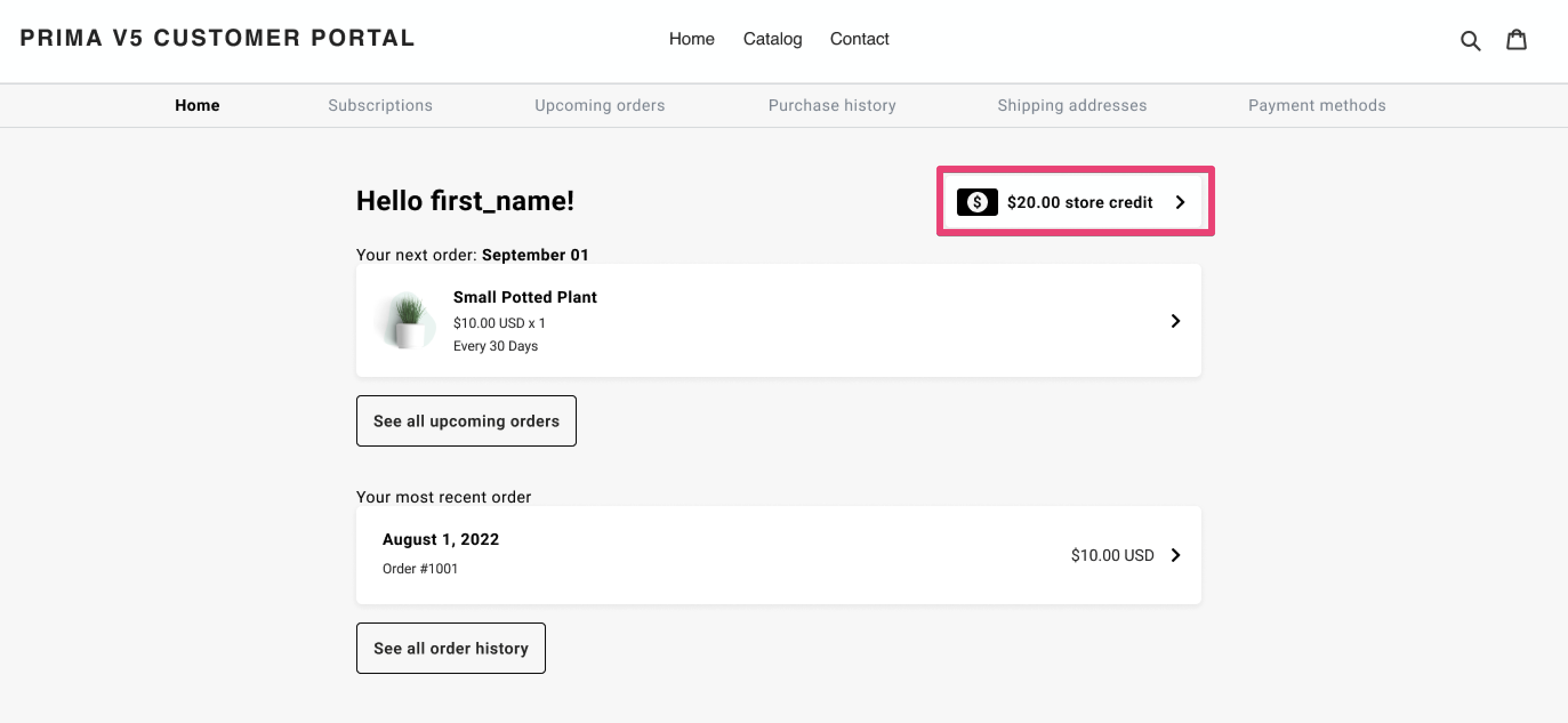Click the Prima V5 Customer Portal title
Image resolution: width=1568 pixels, height=723 pixels.
(218, 38)
